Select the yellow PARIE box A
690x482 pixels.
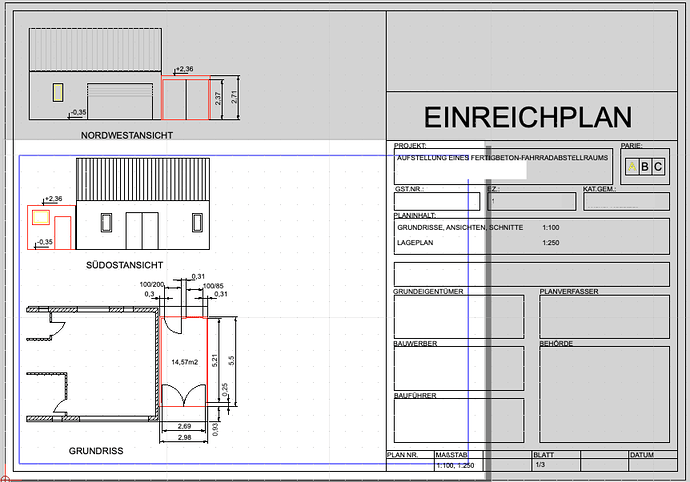pyautogui.click(x=632, y=167)
